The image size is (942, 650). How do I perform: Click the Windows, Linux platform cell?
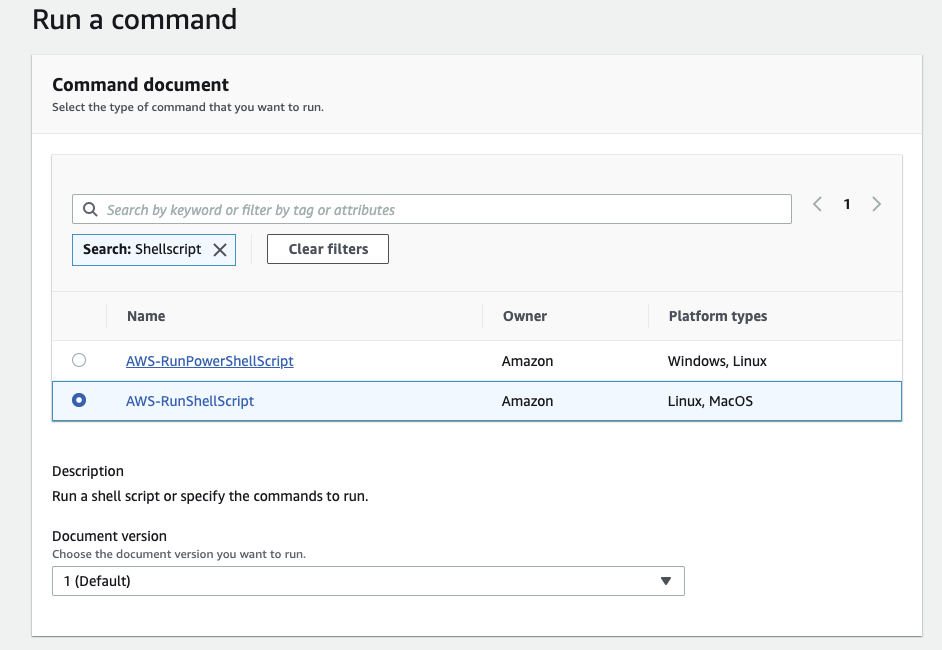(x=717, y=361)
